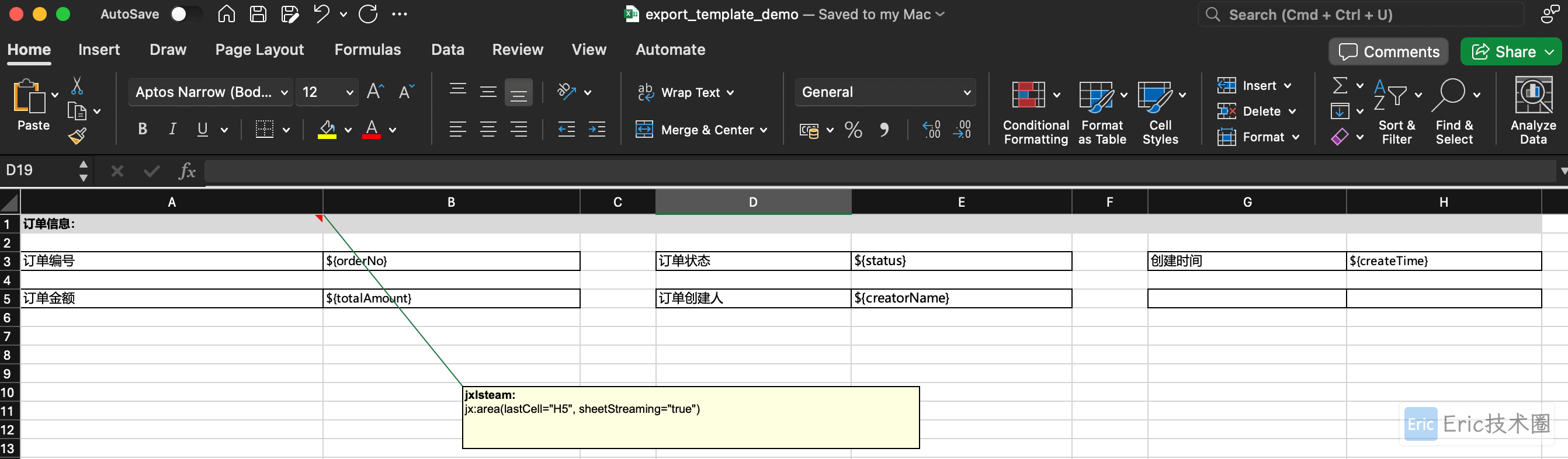The height and width of the screenshot is (459, 1568).
Task: Decrease font size
Action: (406, 92)
